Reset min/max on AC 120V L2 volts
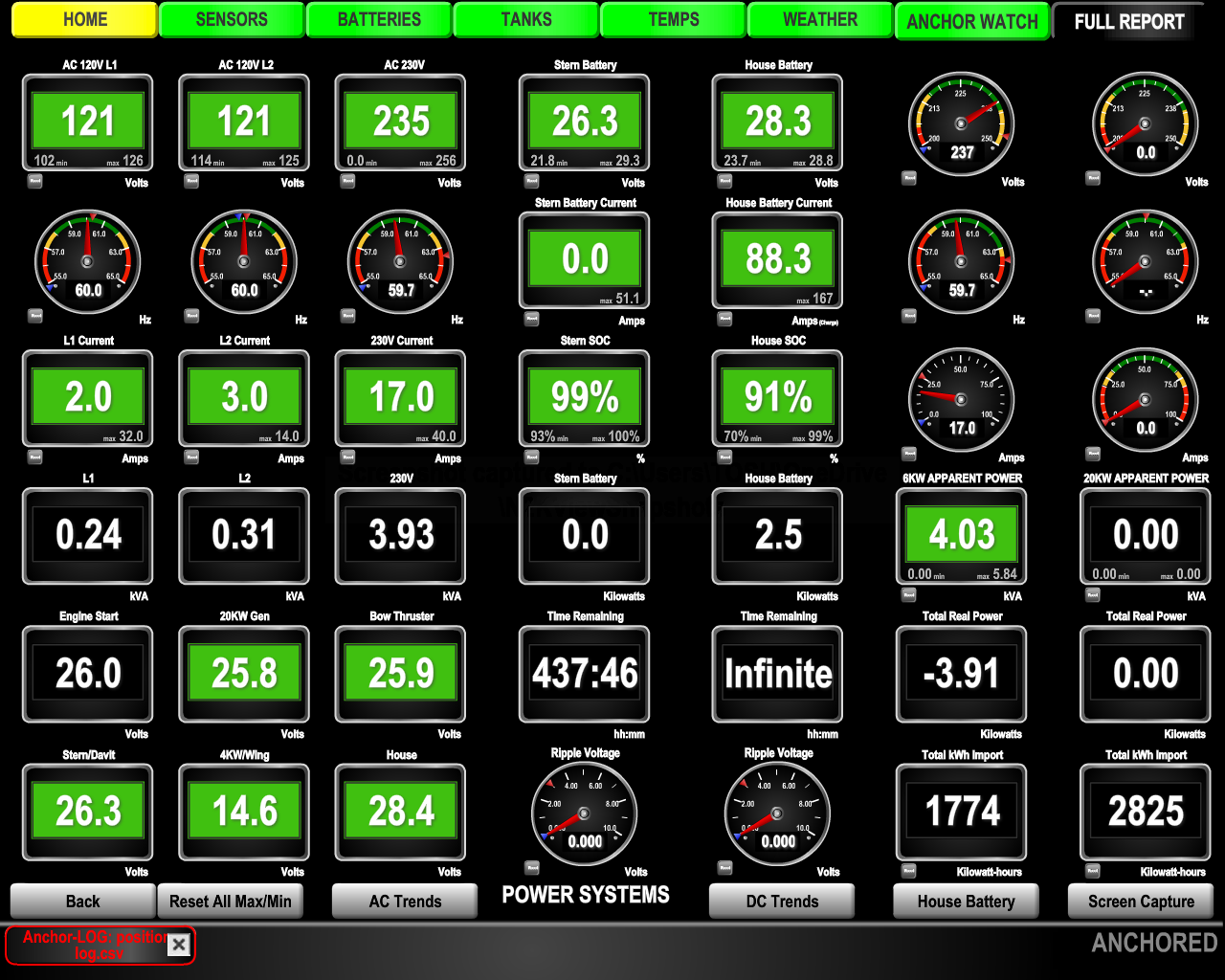1225x980 pixels. [191, 180]
